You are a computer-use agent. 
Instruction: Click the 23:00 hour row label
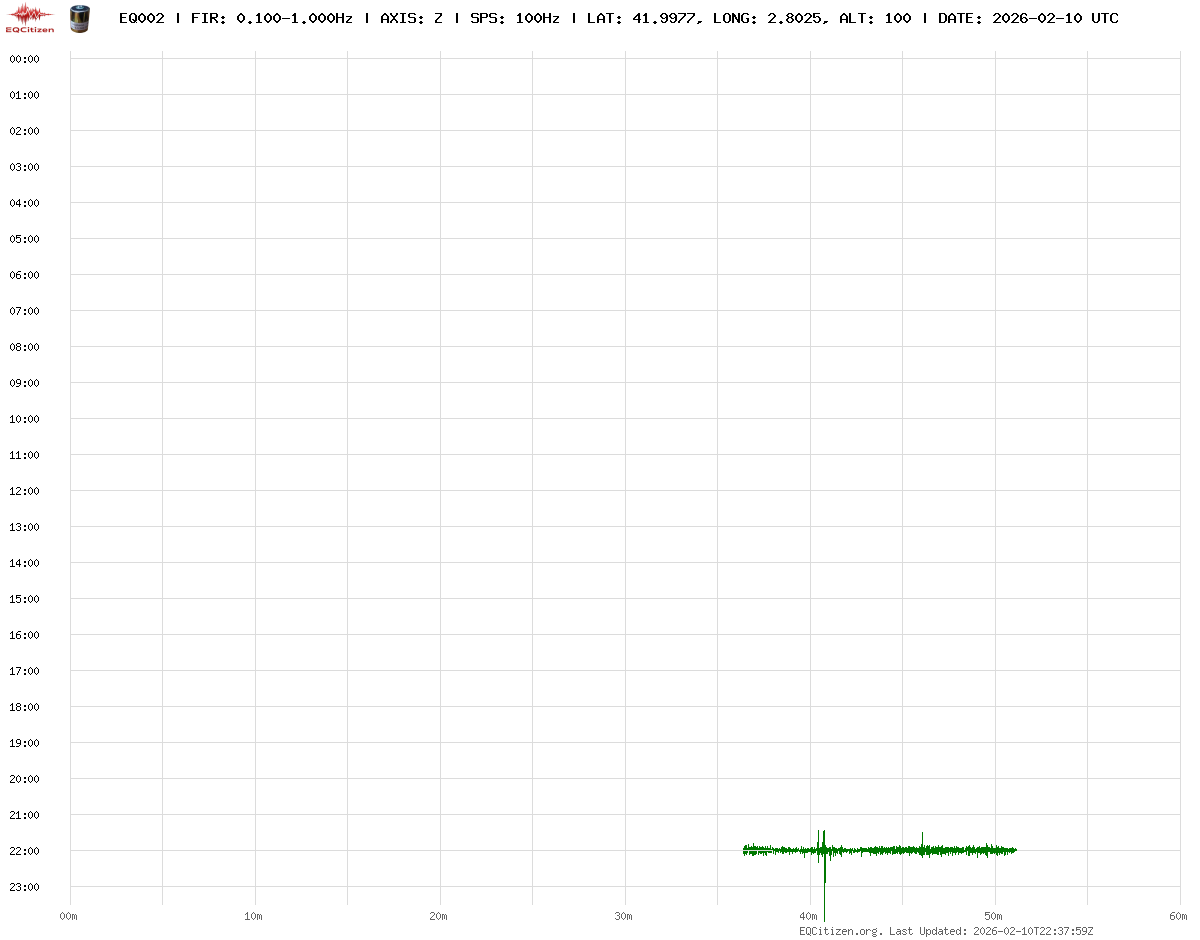pyautogui.click(x=24, y=887)
